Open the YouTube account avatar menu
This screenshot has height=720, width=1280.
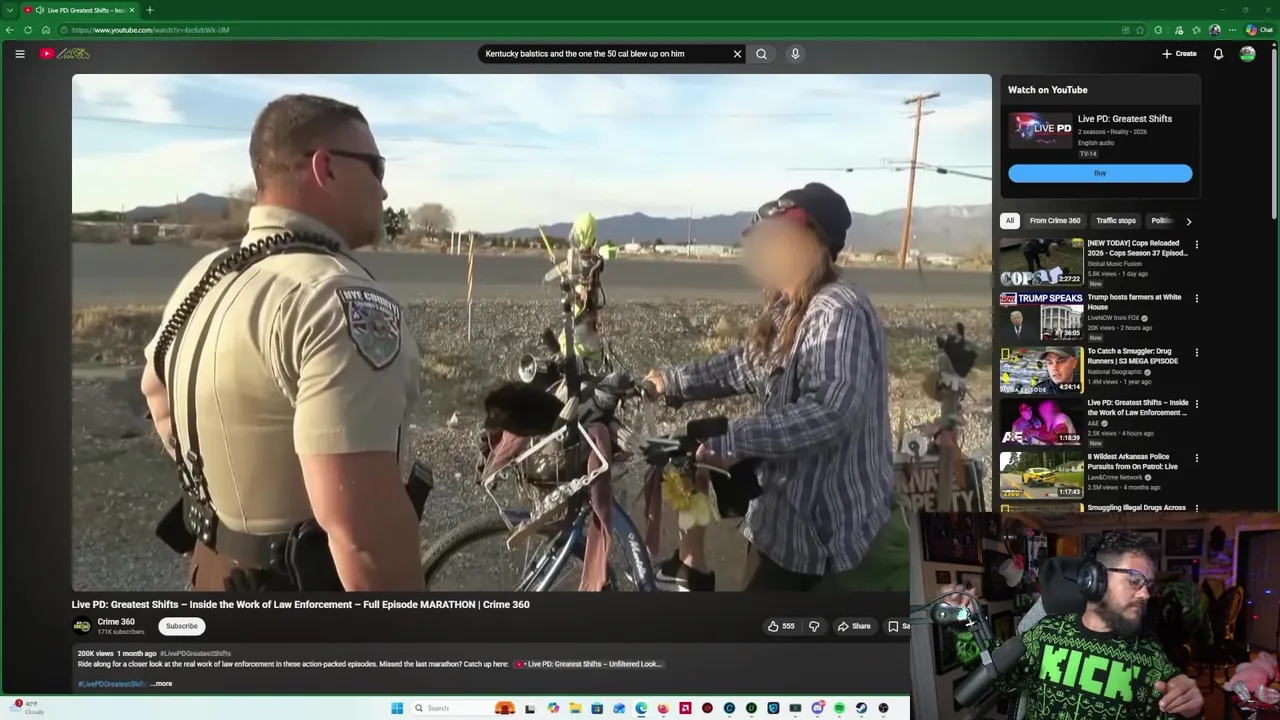pos(1247,54)
